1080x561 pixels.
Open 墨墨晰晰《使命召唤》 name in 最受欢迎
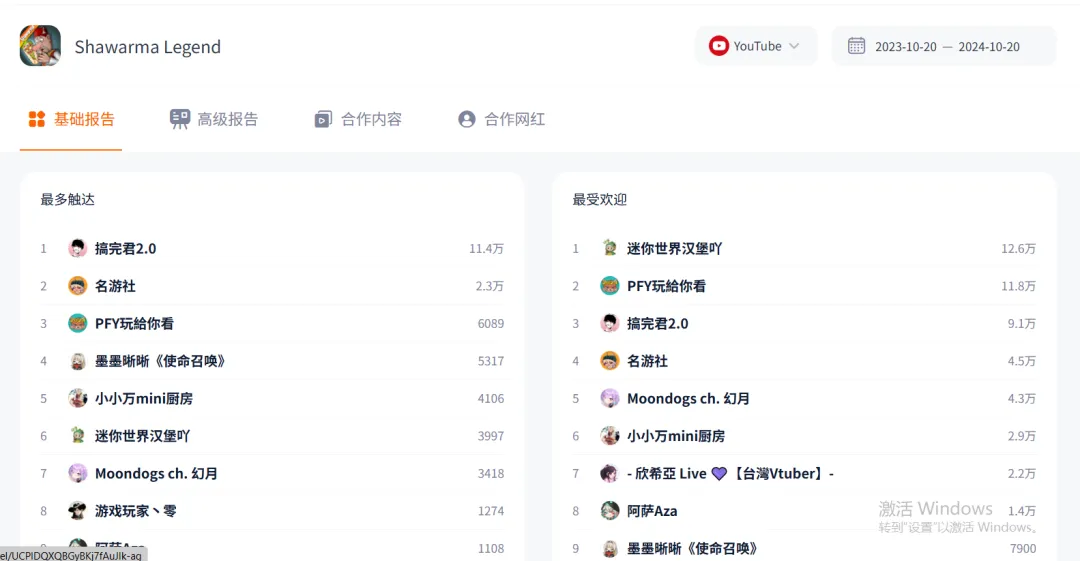click(x=692, y=549)
